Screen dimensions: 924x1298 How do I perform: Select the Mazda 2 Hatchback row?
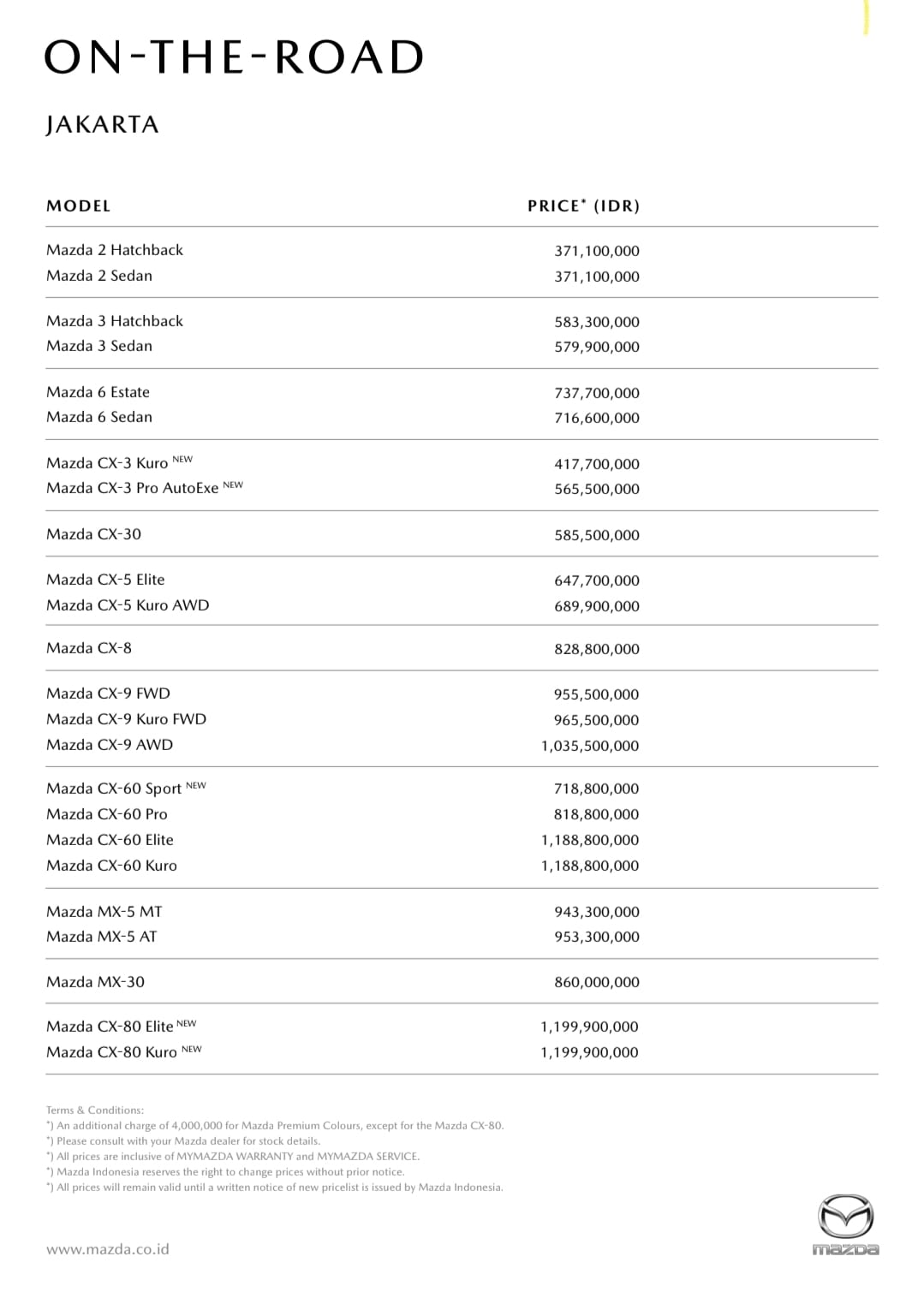tap(115, 250)
